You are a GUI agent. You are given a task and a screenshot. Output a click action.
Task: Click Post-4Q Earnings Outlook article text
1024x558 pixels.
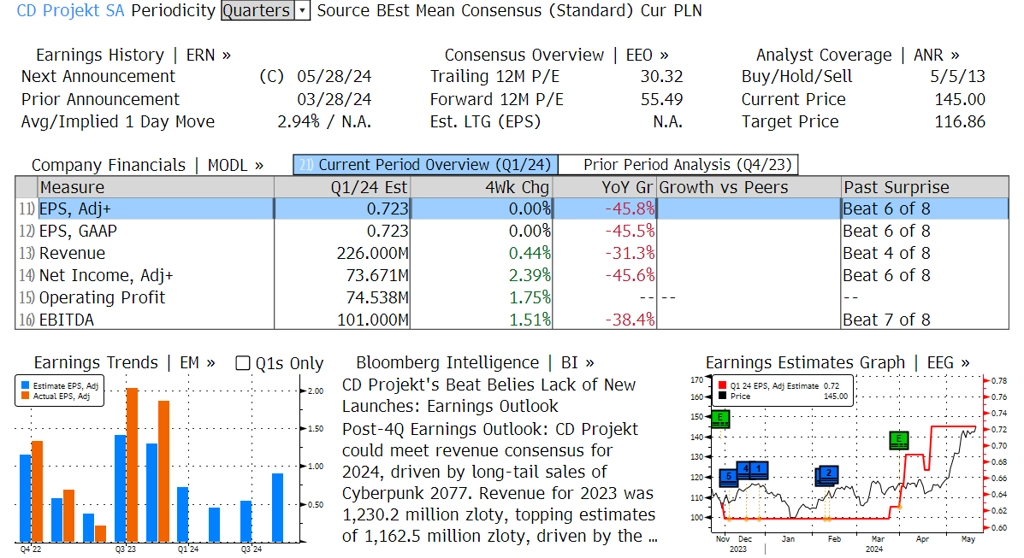pos(499,483)
